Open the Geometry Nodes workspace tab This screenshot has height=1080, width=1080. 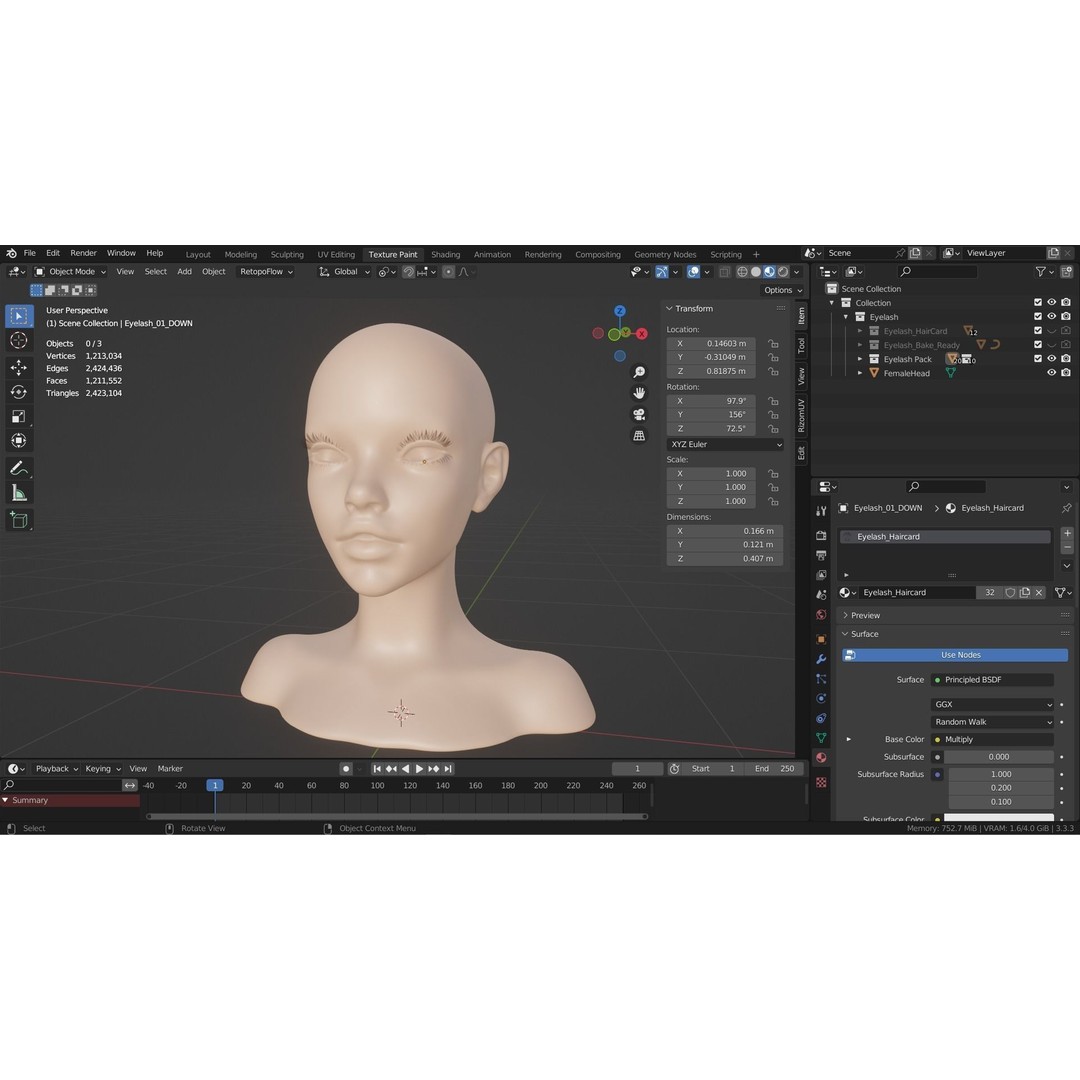pos(665,254)
